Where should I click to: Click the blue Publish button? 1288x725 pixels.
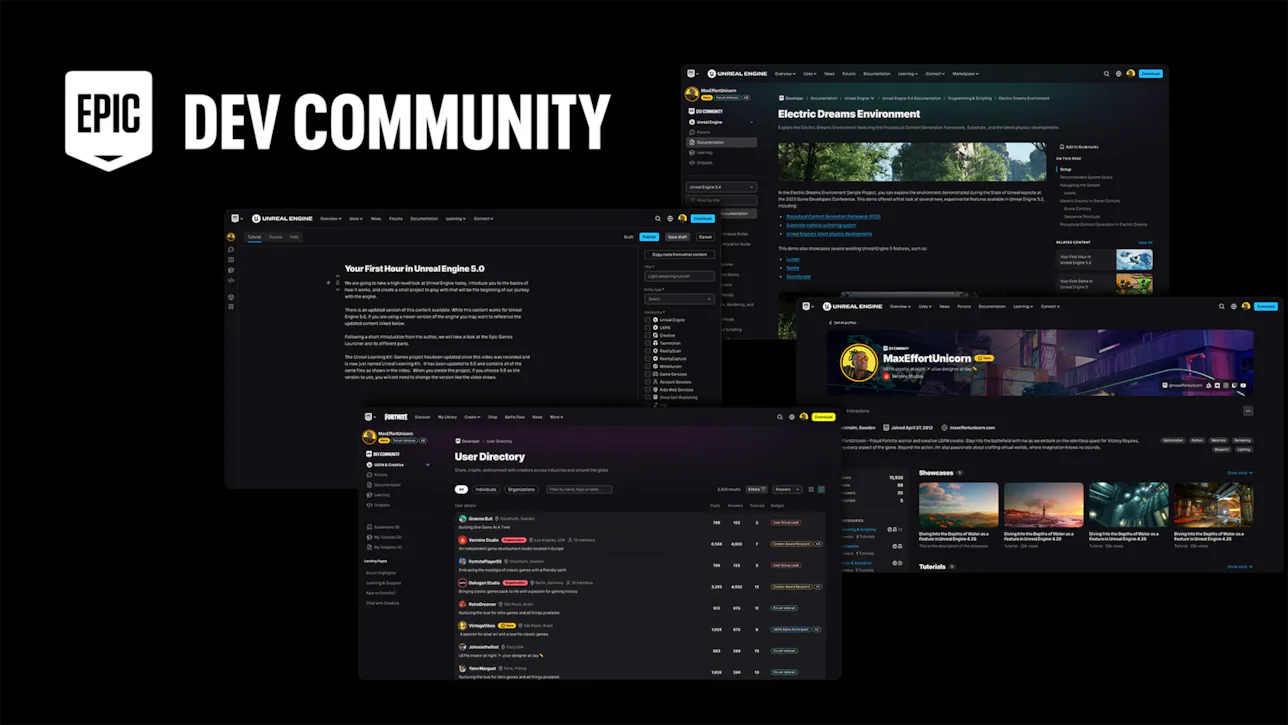tap(649, 237)
